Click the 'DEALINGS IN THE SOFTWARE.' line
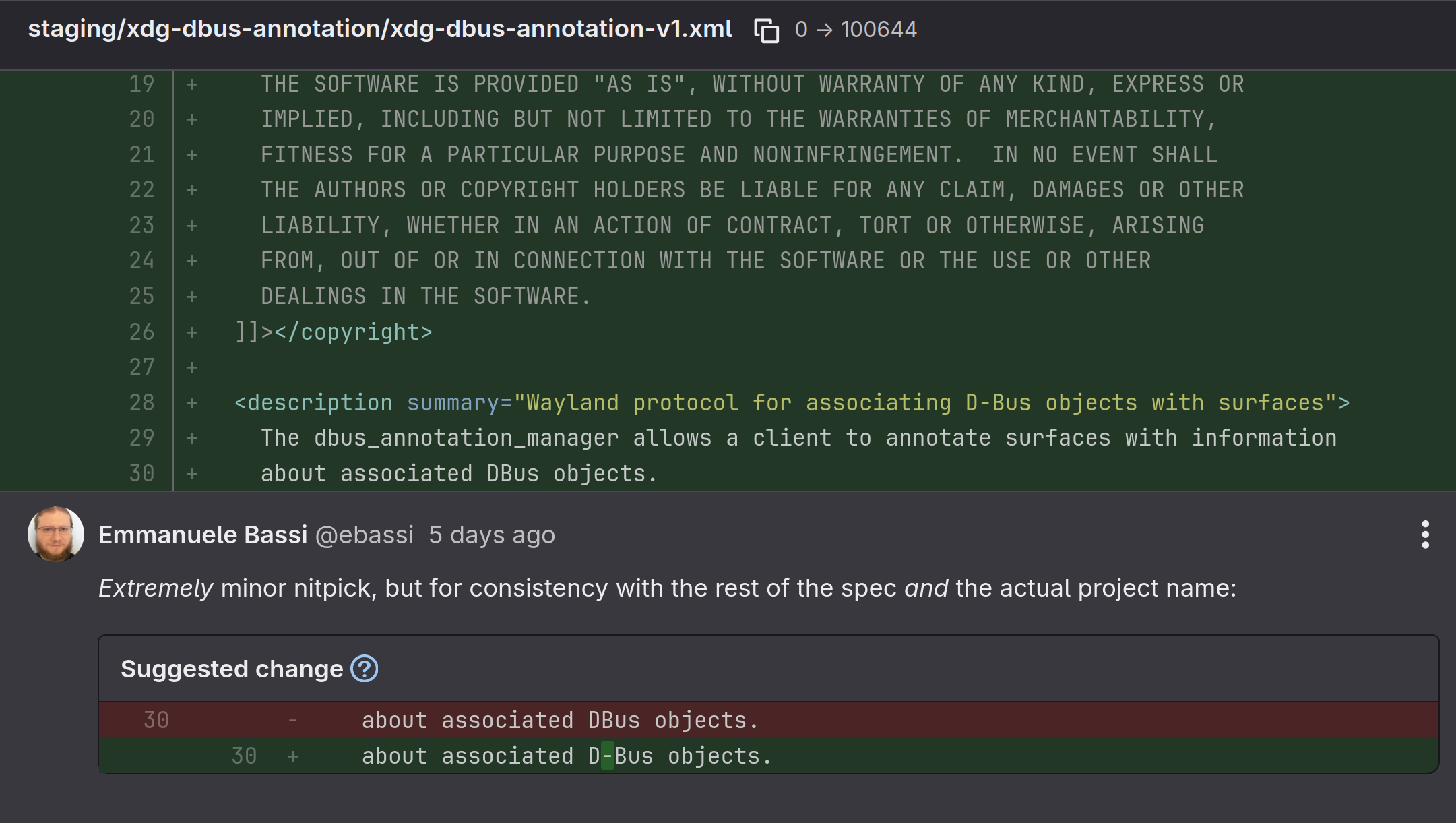Viewport: 1456px width, 823px height. coord(426,296)
